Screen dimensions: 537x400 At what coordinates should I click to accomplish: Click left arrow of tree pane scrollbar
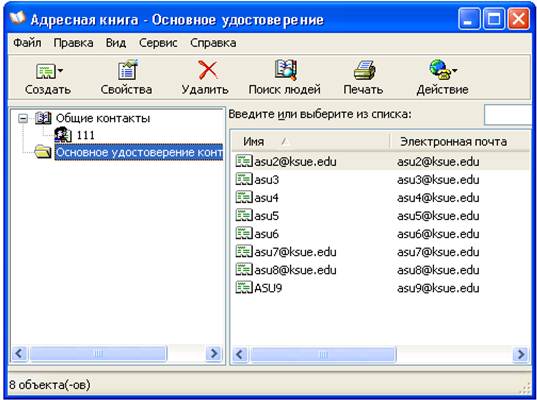coord(20,353)
